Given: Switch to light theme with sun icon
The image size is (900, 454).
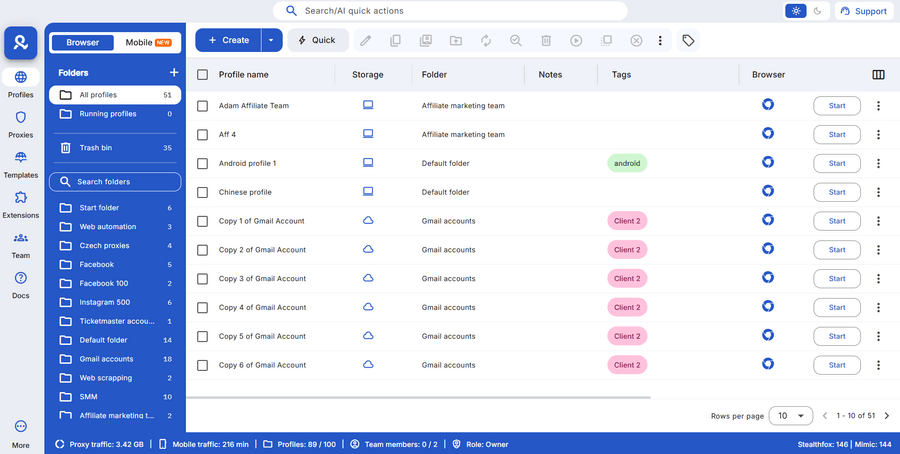Looking at the screenshot, I should (x=796, y=11).
